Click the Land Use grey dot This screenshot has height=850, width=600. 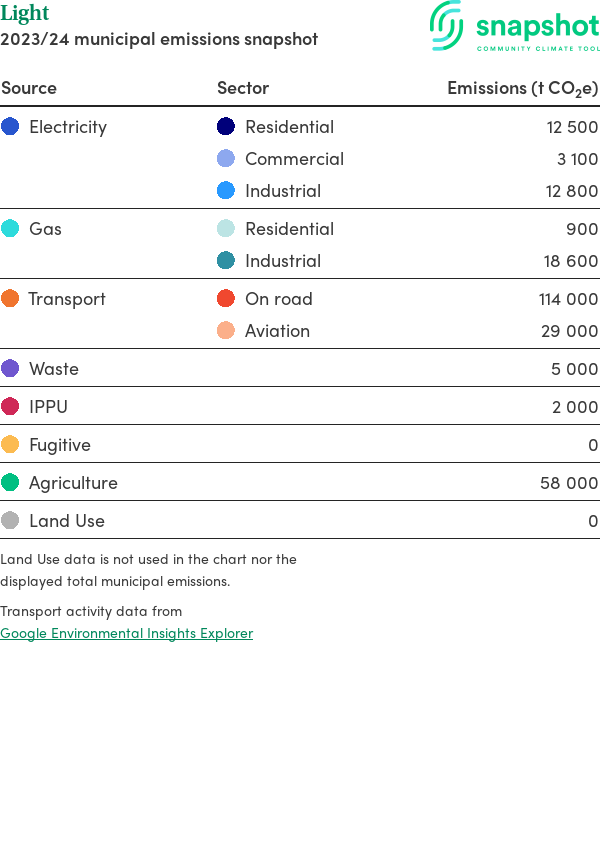[10, 521]
